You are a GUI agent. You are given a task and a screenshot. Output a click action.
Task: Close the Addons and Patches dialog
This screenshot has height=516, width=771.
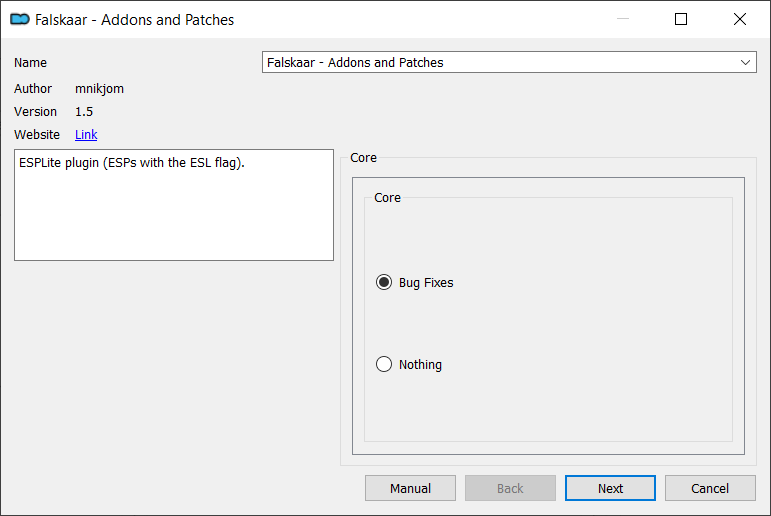click(x=740, y=19)
